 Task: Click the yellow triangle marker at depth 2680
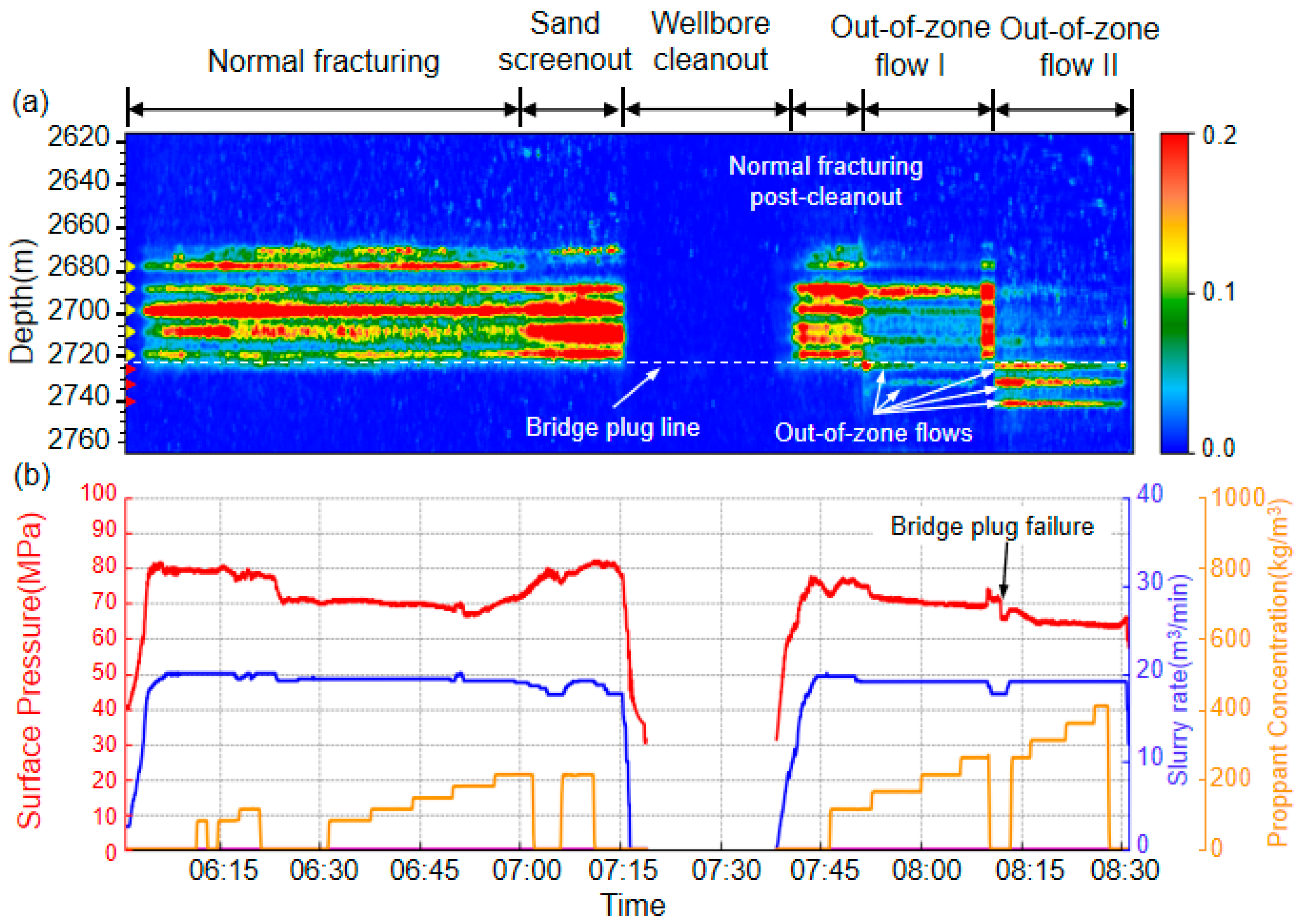[130, 266]
